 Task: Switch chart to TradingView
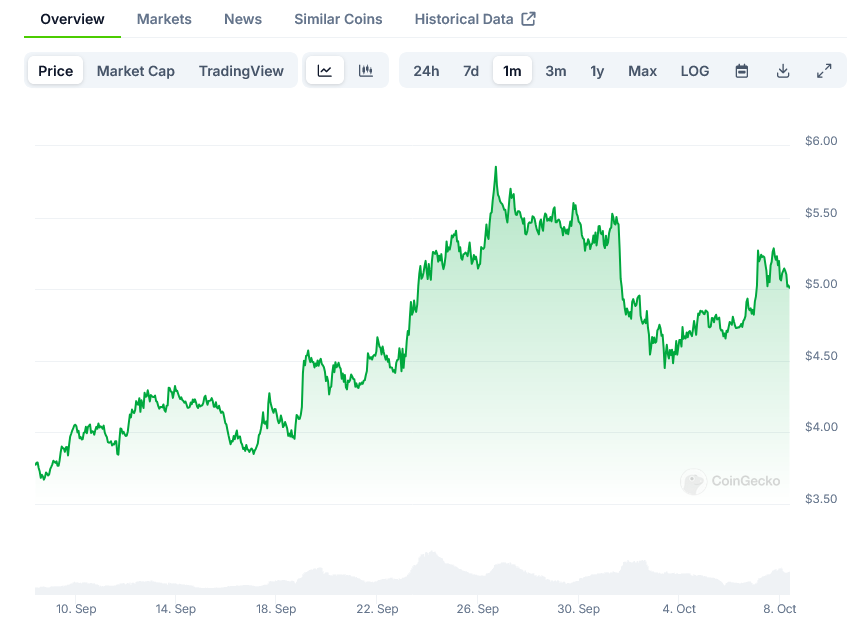point(241,71)
